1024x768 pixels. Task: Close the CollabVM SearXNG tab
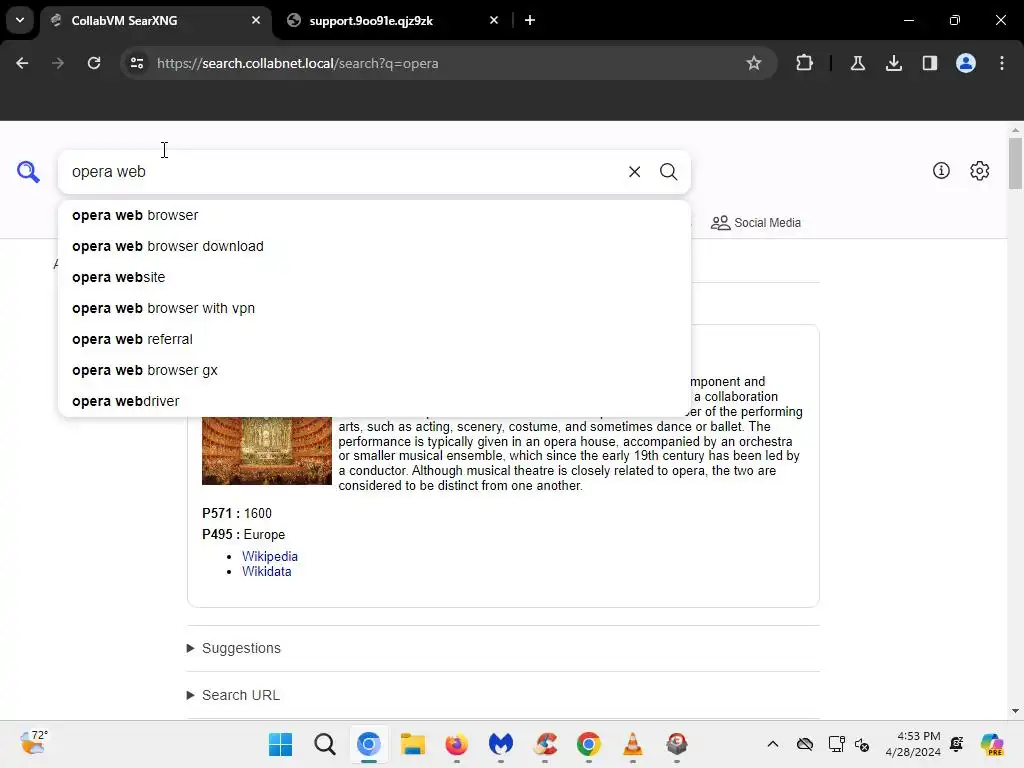255,20
